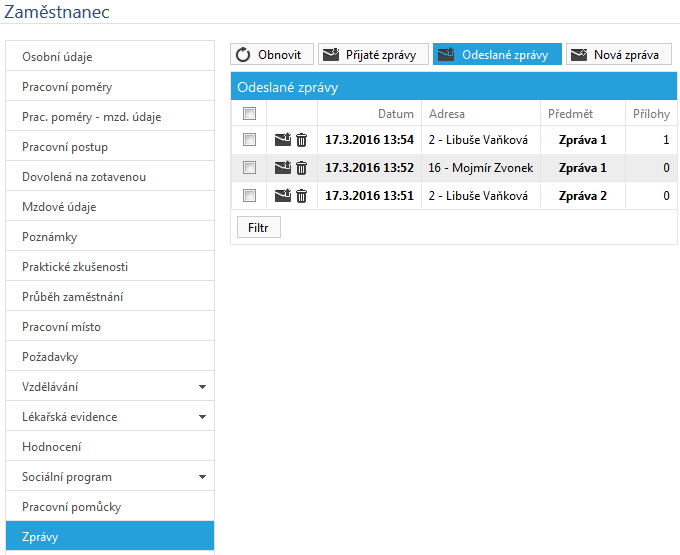Delete message sent at 13:54 via trash icon
The height and width of the screenshot is (555, 680).
pyautogui.click(x=301, y=140)
